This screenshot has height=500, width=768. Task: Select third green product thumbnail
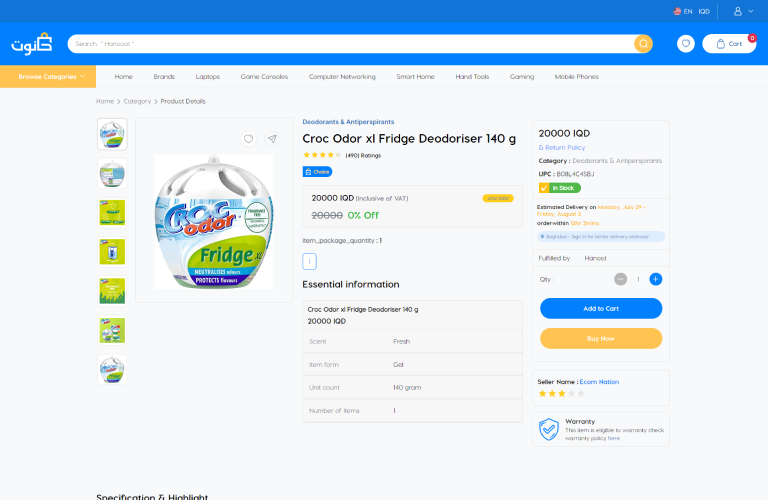pyautogui.click(x=112, y=213)
